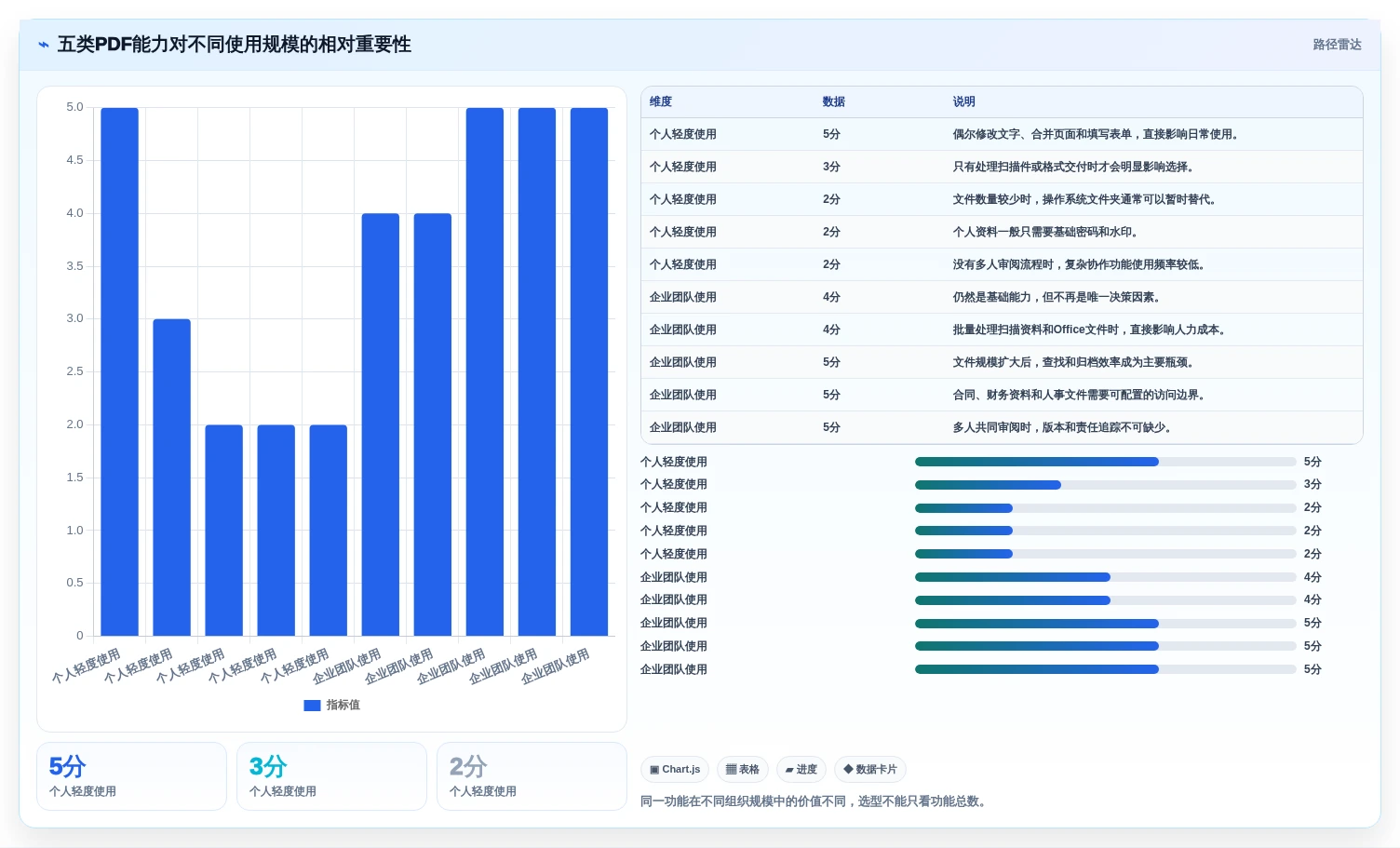Click the 3分 cell in the table

(831, 167)
